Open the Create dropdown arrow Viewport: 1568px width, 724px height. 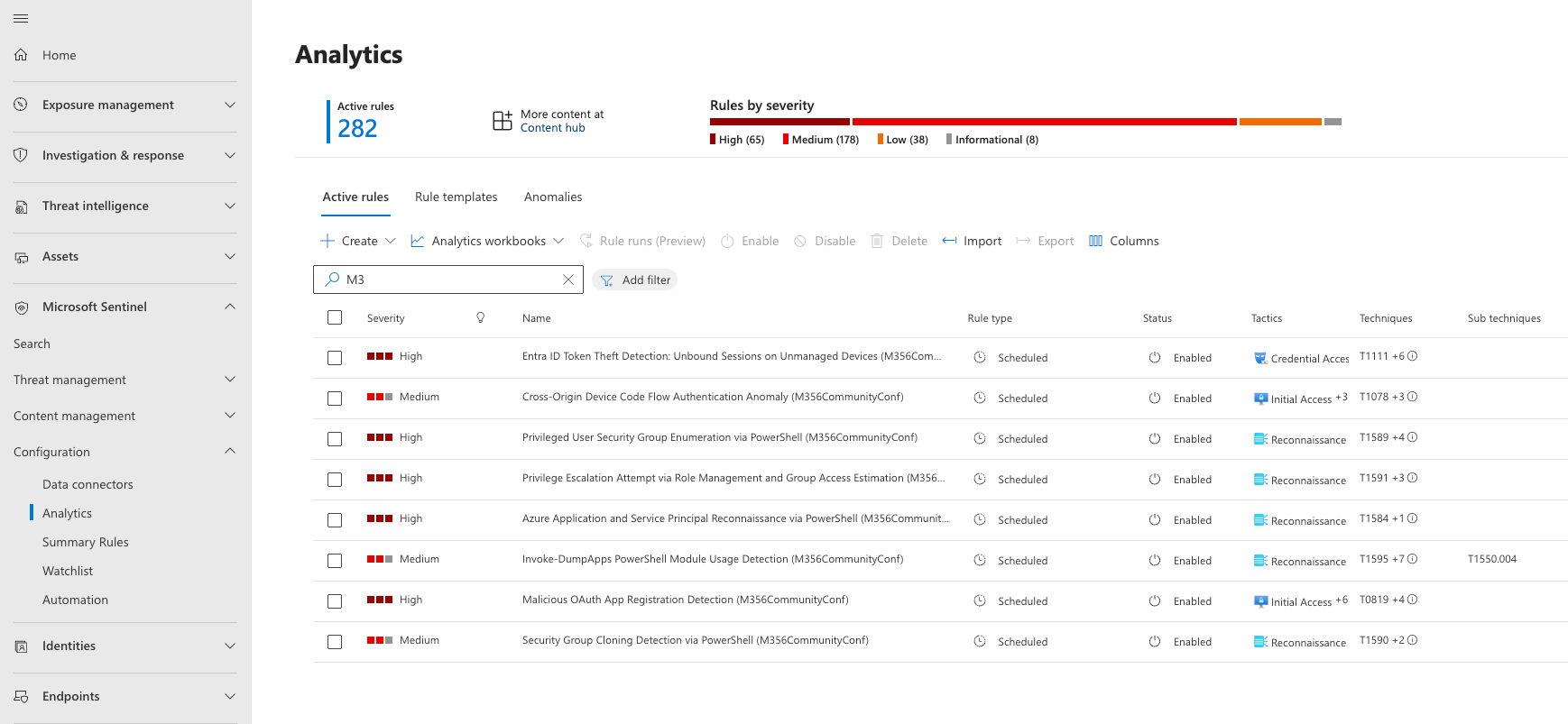tap(391, 241)
